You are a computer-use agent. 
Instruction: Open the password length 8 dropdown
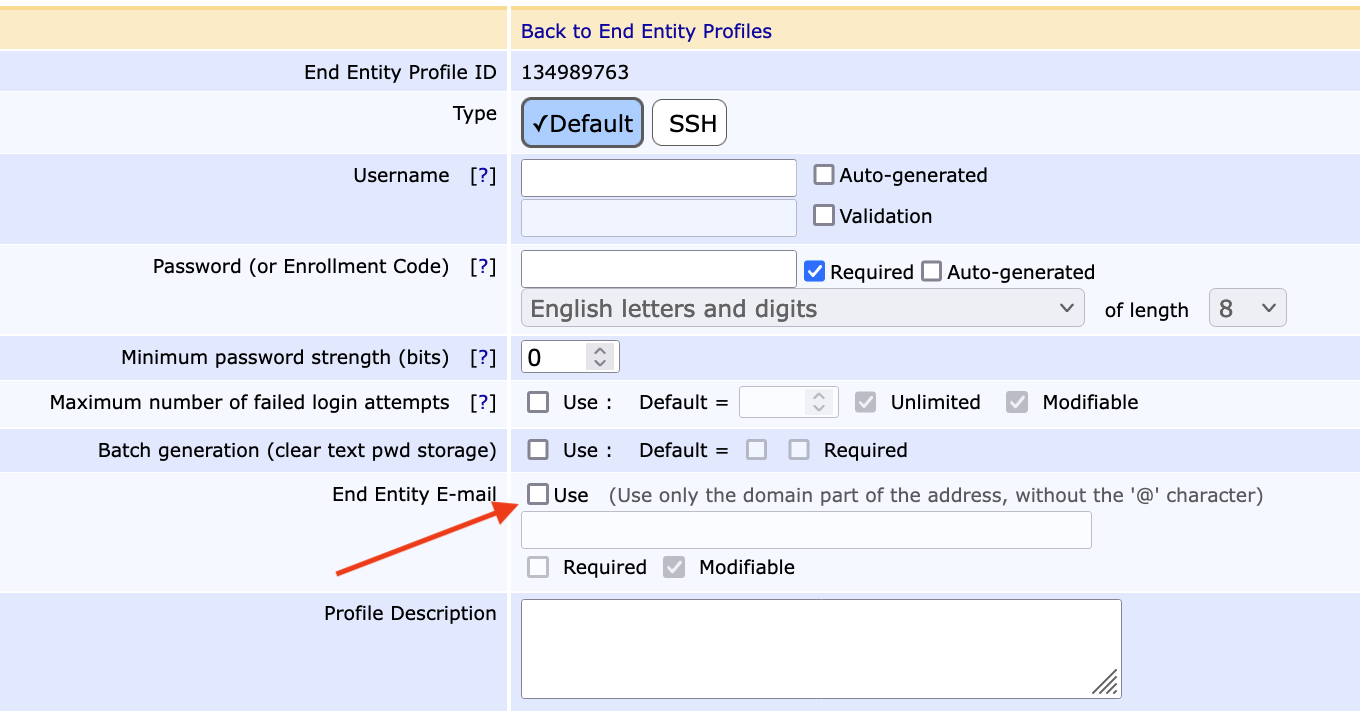[1247, 309]
